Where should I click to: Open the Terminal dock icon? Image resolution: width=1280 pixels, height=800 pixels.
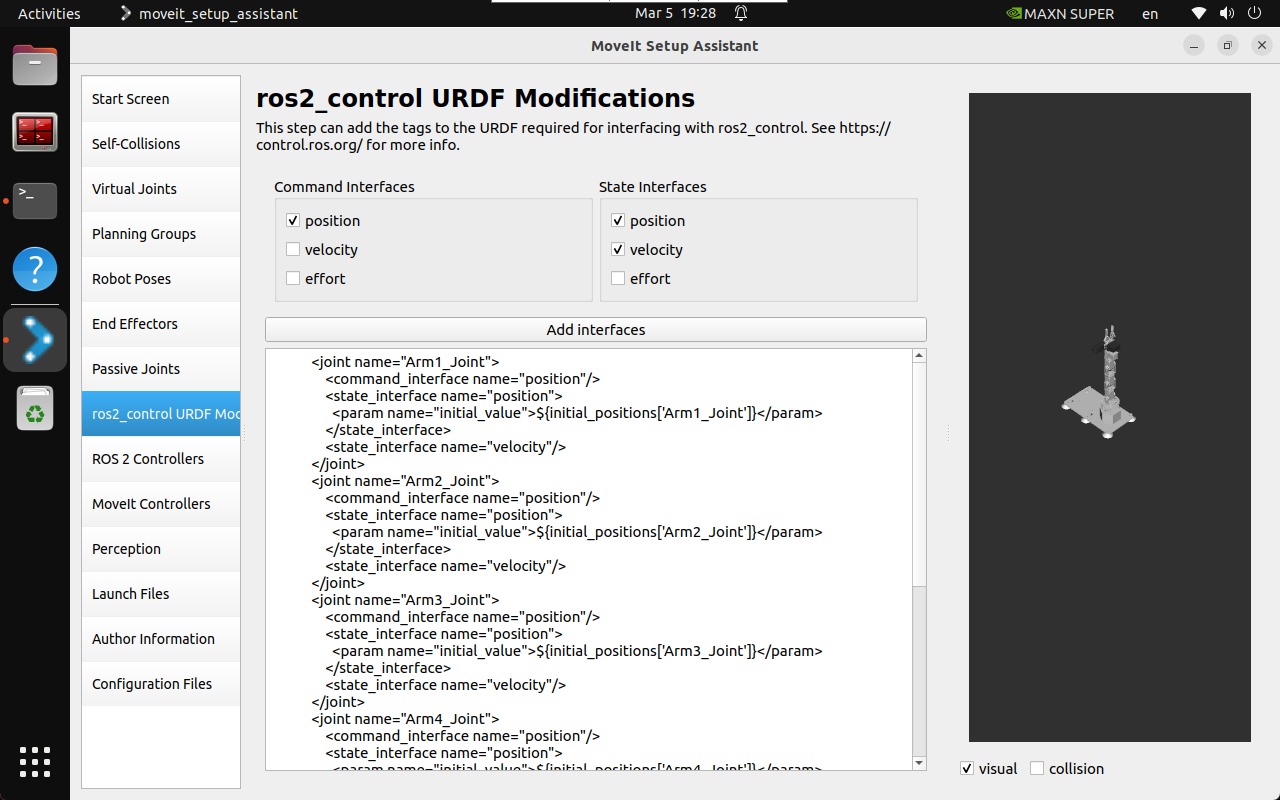(x=35, y=200)
